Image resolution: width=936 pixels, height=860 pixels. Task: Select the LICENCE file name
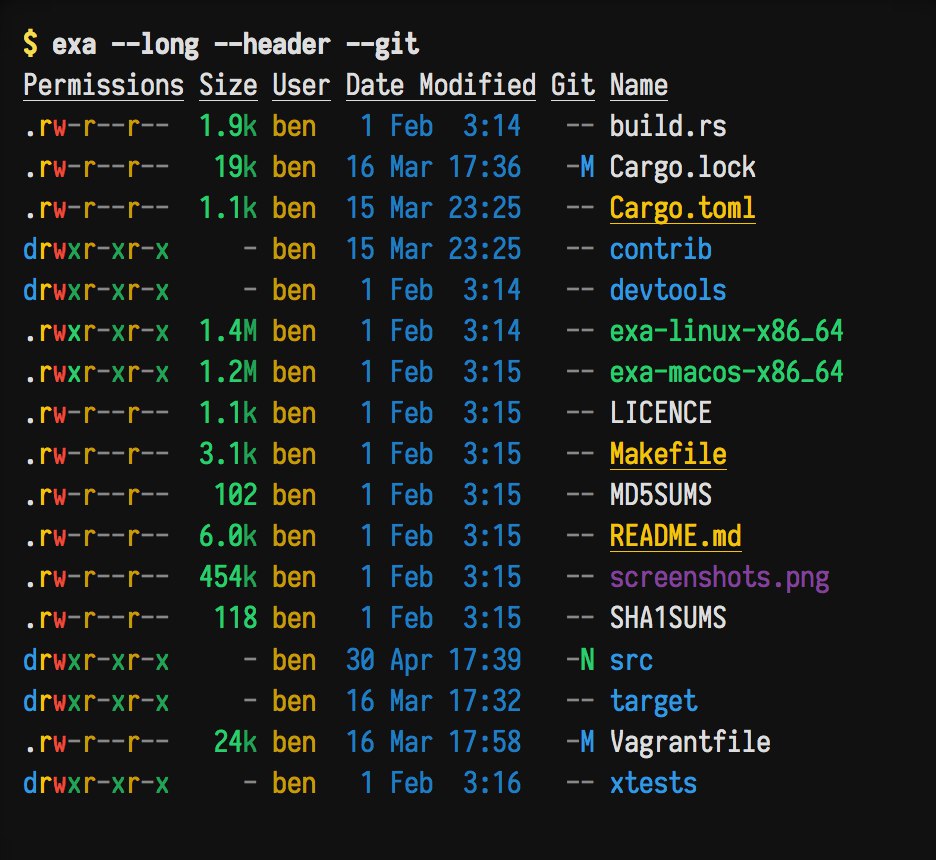(660, 413)
